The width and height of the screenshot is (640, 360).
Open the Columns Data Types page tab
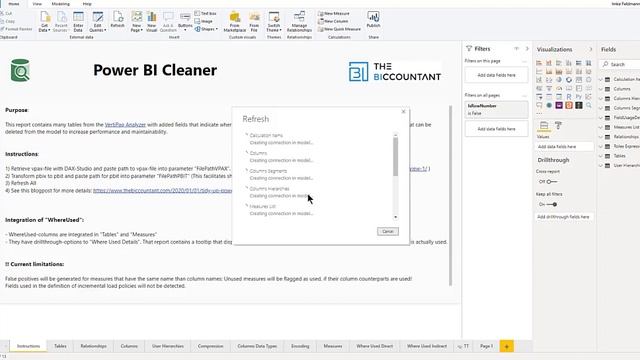tap(257, 346)
